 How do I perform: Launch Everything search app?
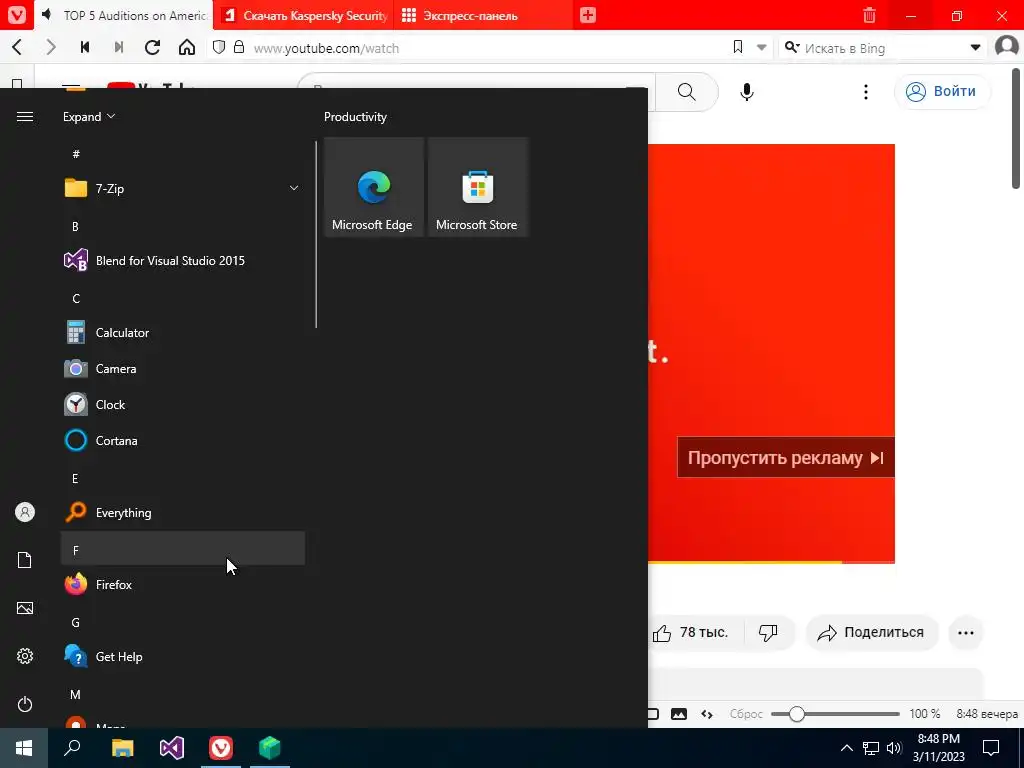pos(183,513)
